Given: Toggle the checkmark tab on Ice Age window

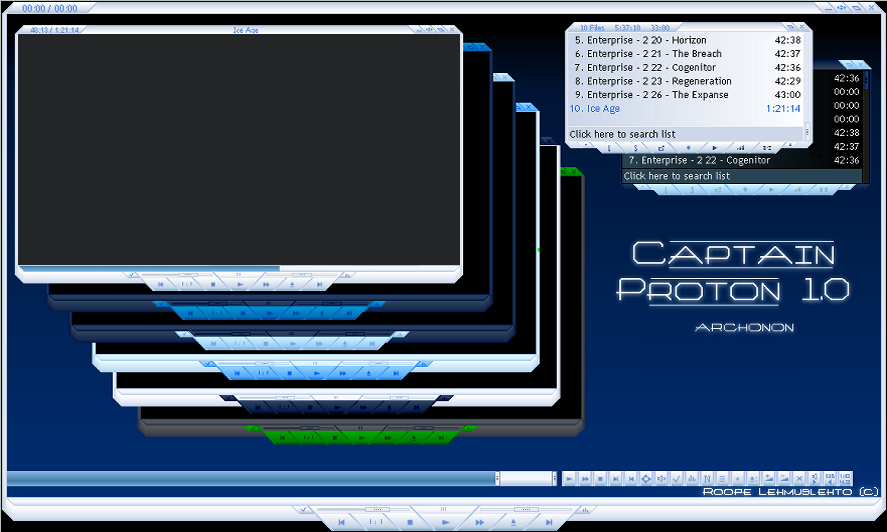Looking at the screenshot, I should coord(131,275).
